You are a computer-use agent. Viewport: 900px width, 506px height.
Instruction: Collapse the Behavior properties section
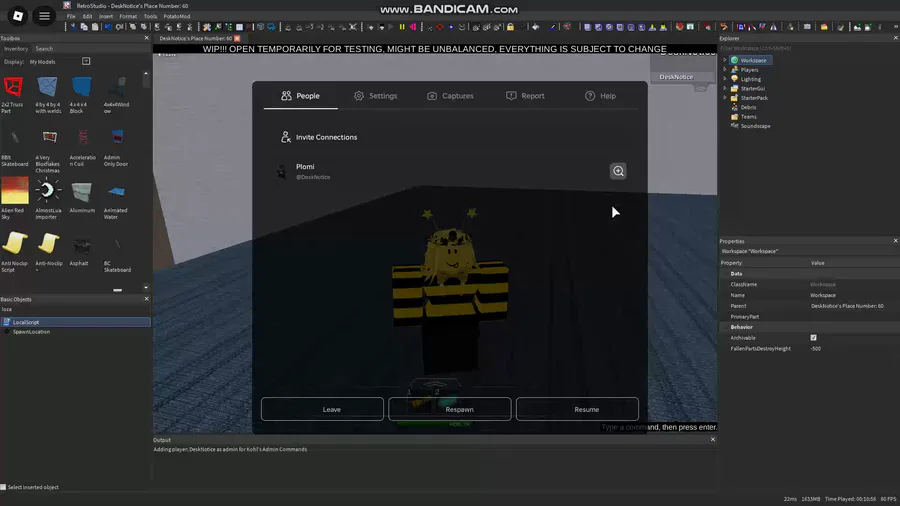pos(725,327)
